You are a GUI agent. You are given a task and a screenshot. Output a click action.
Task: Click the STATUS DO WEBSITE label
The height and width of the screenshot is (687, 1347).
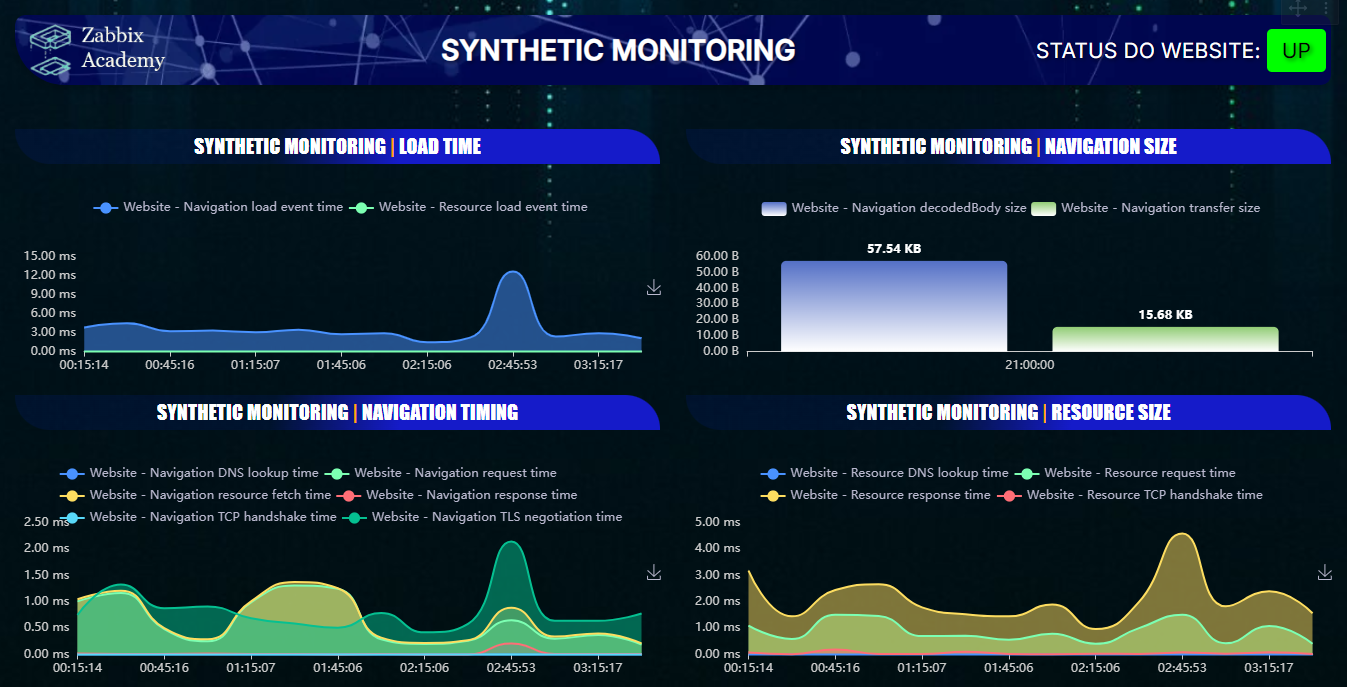[1148, 51]
